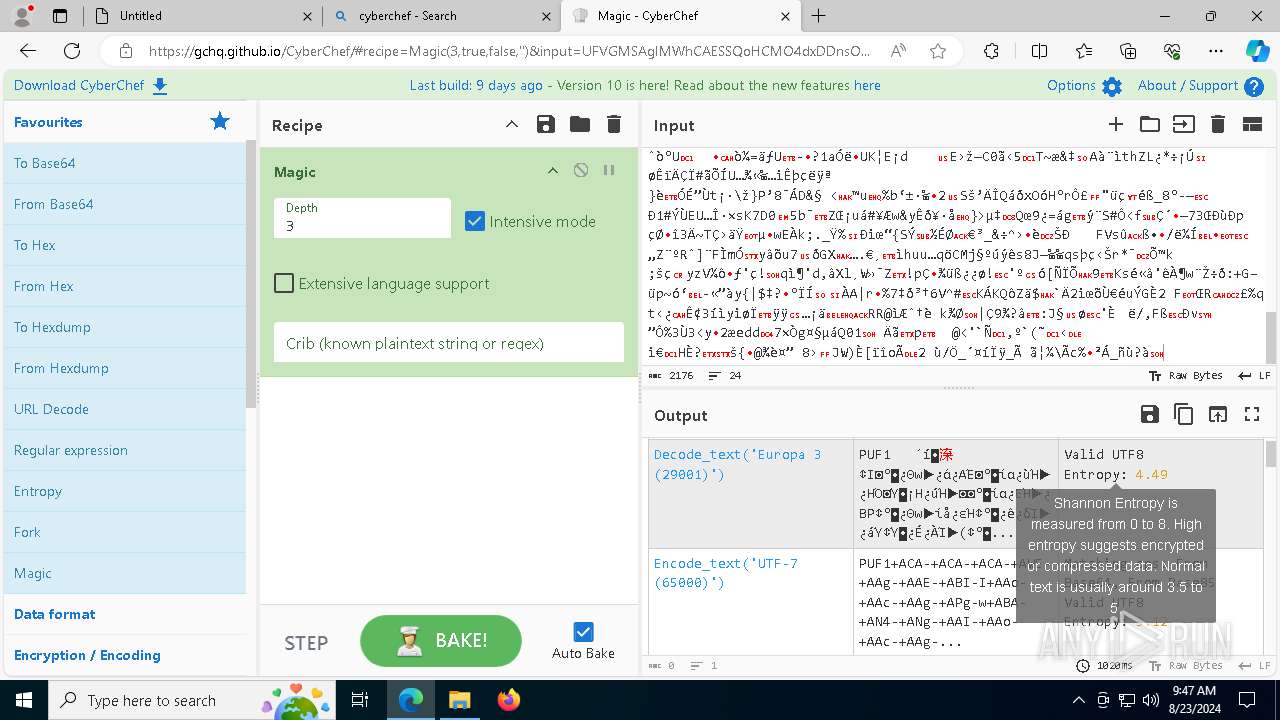Open Options gear
The image size is (1280, 720).
coord(1085,86)
